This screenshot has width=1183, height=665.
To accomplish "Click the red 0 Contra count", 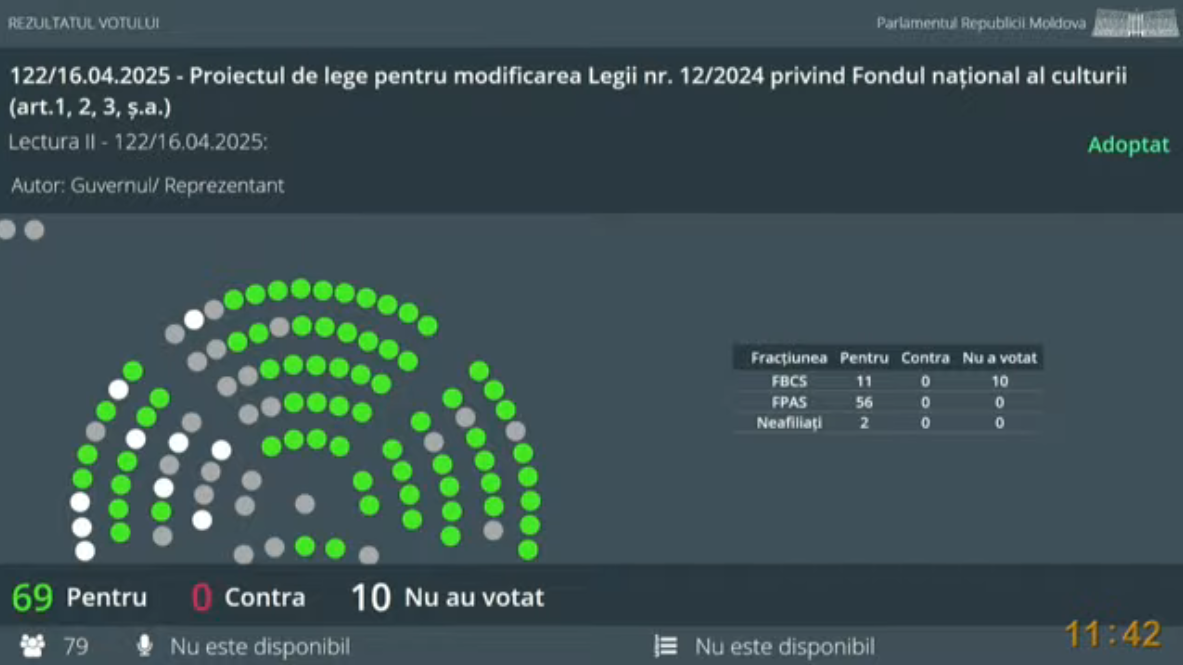I will pyautogui.click(x=202, y=598).
